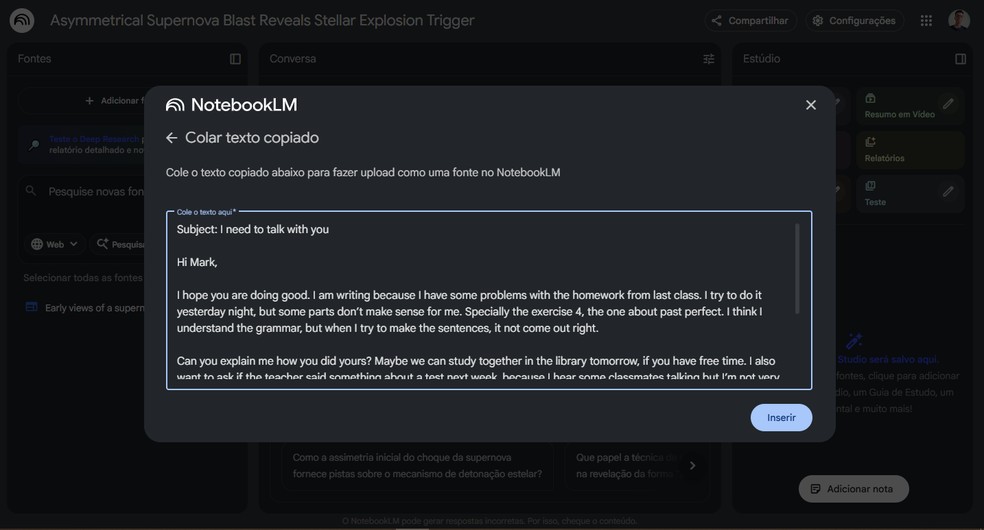Screen dimensions: 984x530
Task: Close the paste text dialog
Action: pyautogui.click(x=811, y=105)
